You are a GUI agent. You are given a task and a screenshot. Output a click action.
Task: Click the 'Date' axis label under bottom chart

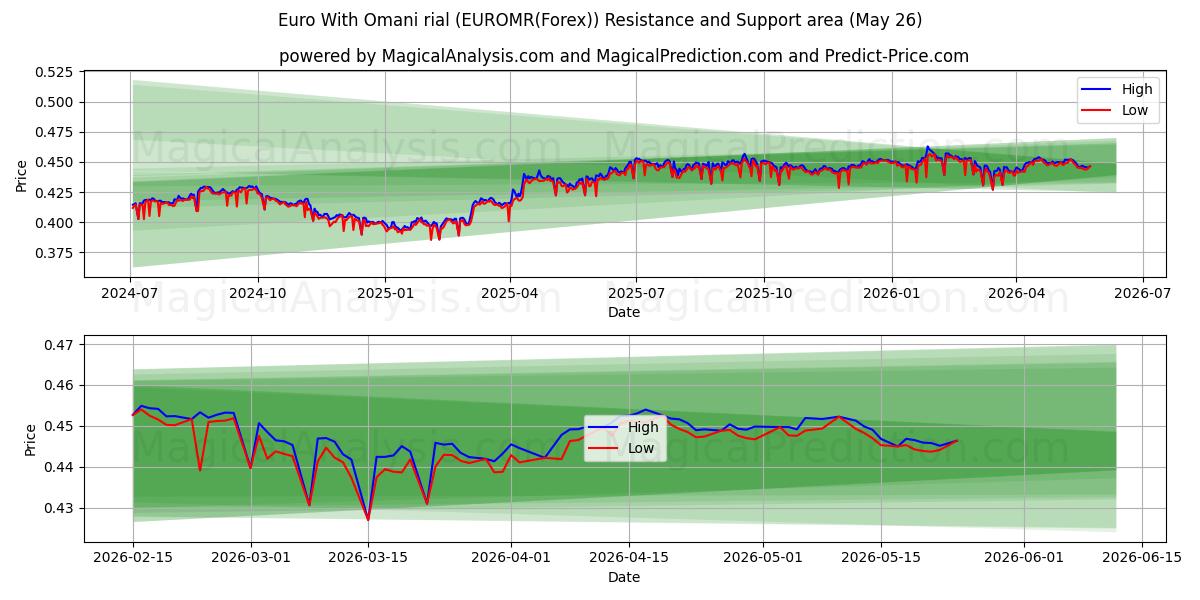624,578
